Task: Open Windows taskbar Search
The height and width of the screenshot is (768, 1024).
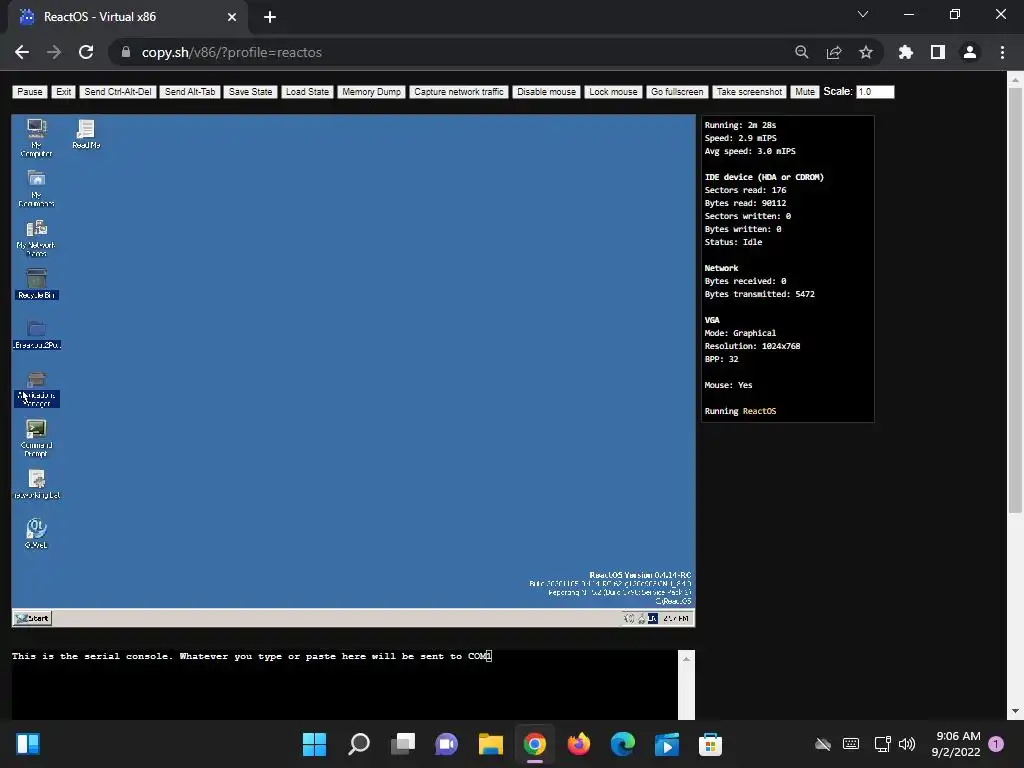Action: [x=359, y=744]
